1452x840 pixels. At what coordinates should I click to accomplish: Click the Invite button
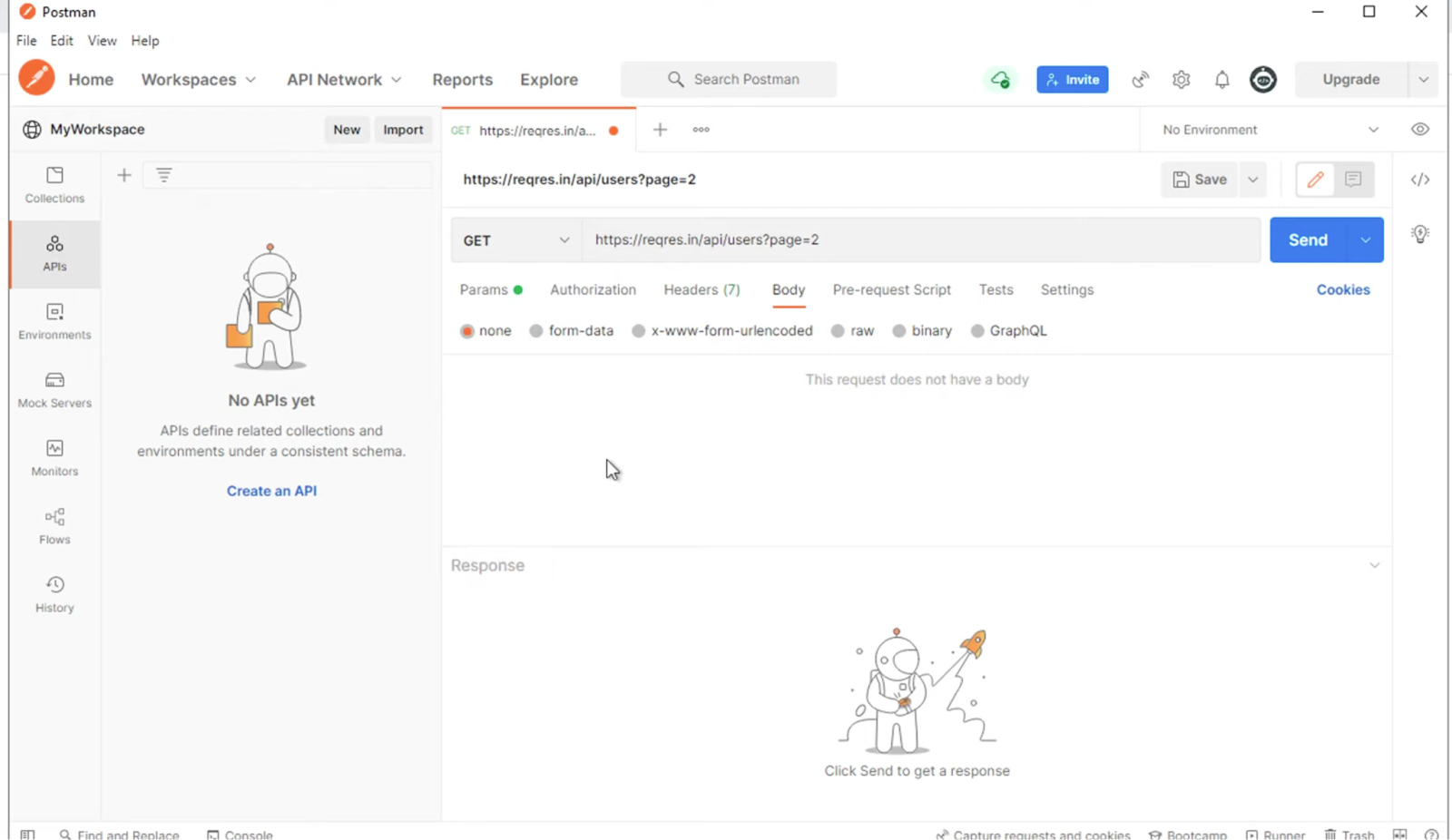[x=1072, y=80]
